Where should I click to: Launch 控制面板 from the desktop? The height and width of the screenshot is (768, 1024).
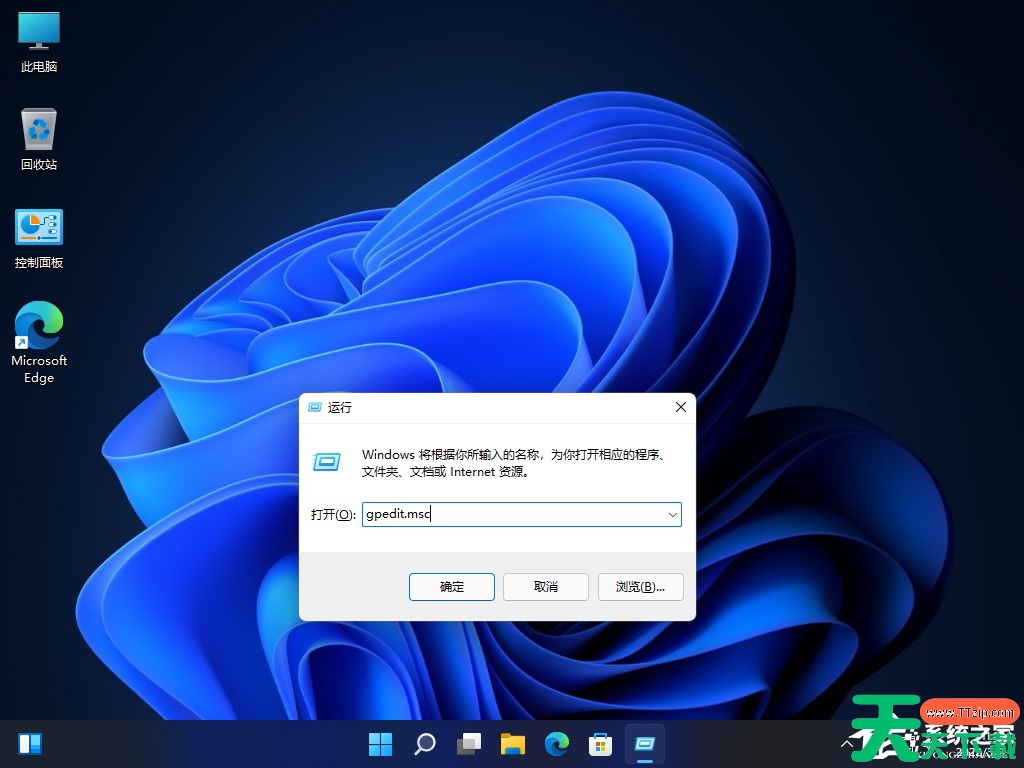38,228
